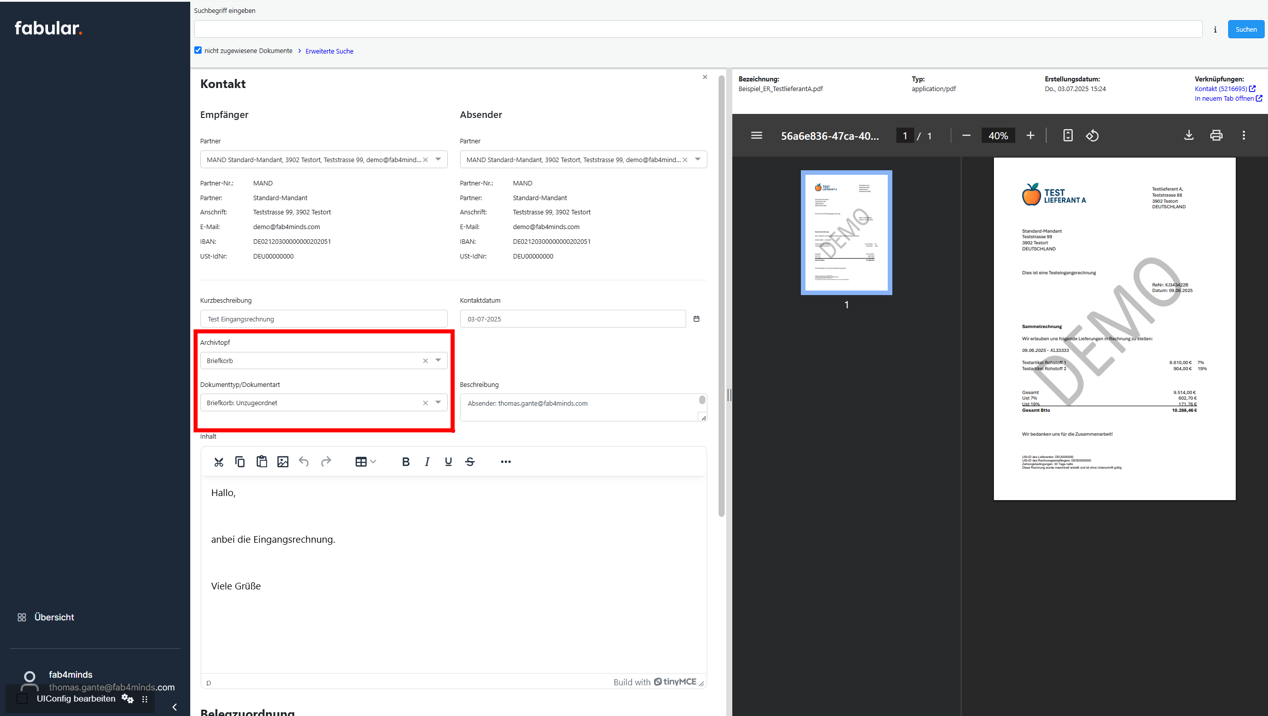The height and width of the screenshot is (716, 1268).
Task: Open the PDF viewer sidebar menu
Action: [x=757, y=136]
